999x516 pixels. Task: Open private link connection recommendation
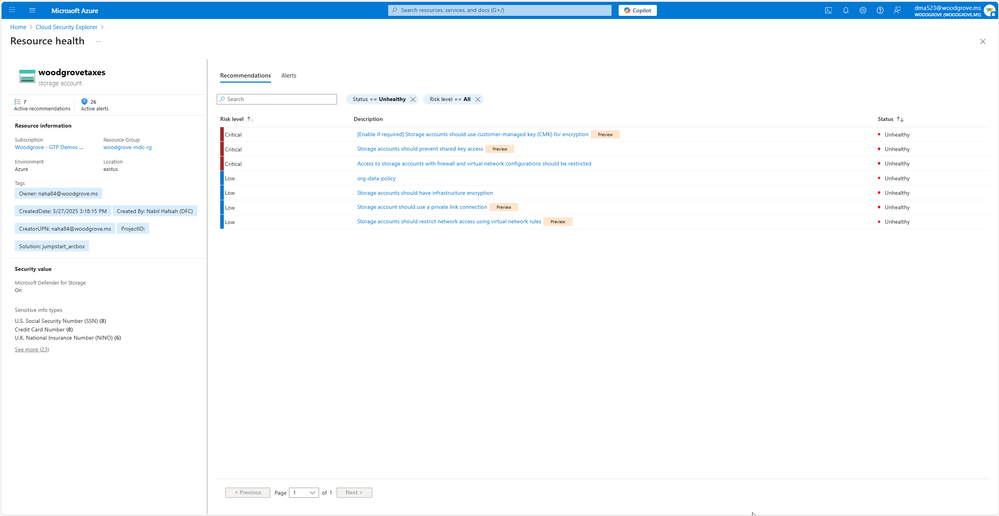point(422,207)
